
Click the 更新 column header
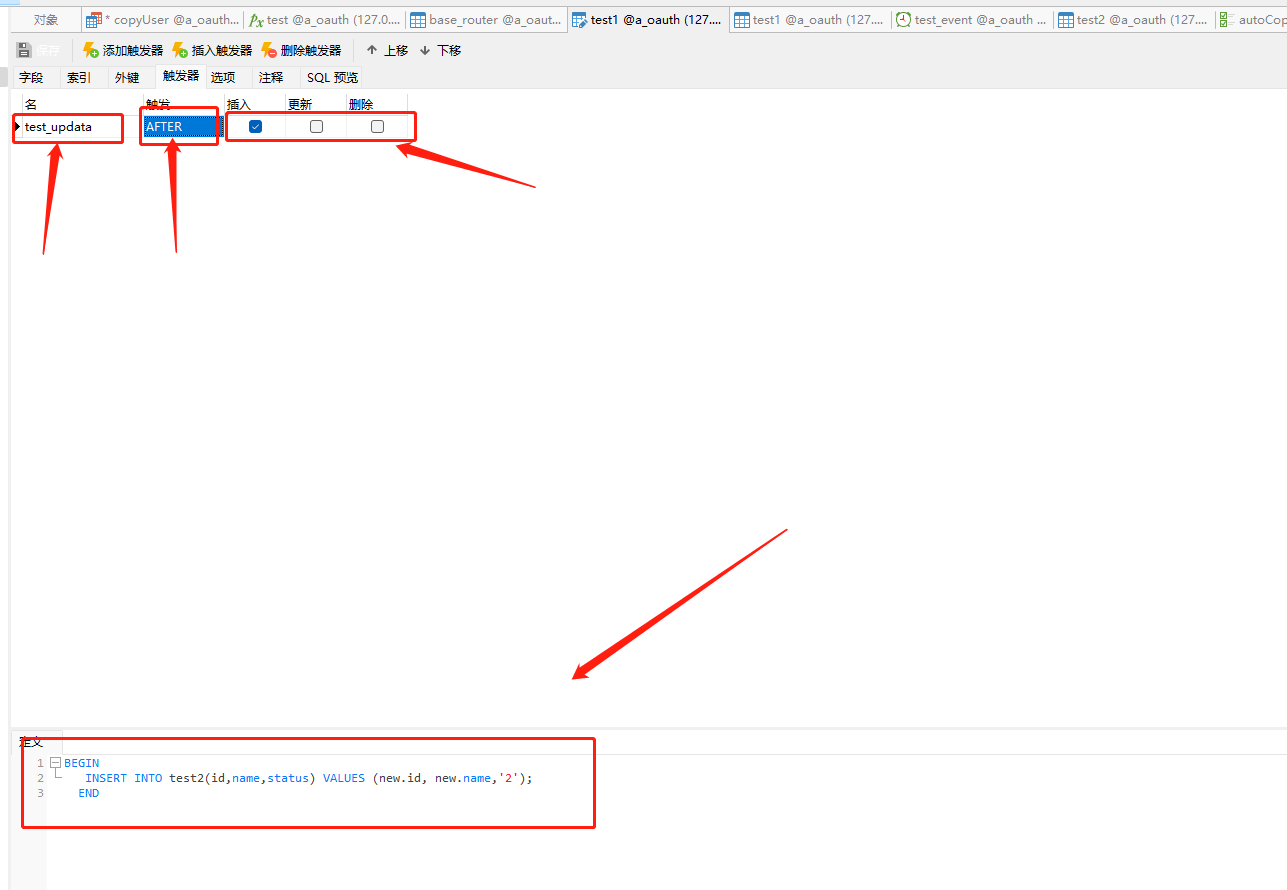[316, 104]
